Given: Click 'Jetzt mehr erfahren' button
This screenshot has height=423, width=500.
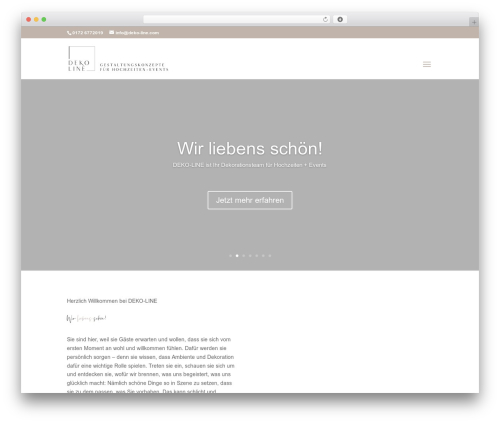Looking at the screenshot, I should click(250, 200).
